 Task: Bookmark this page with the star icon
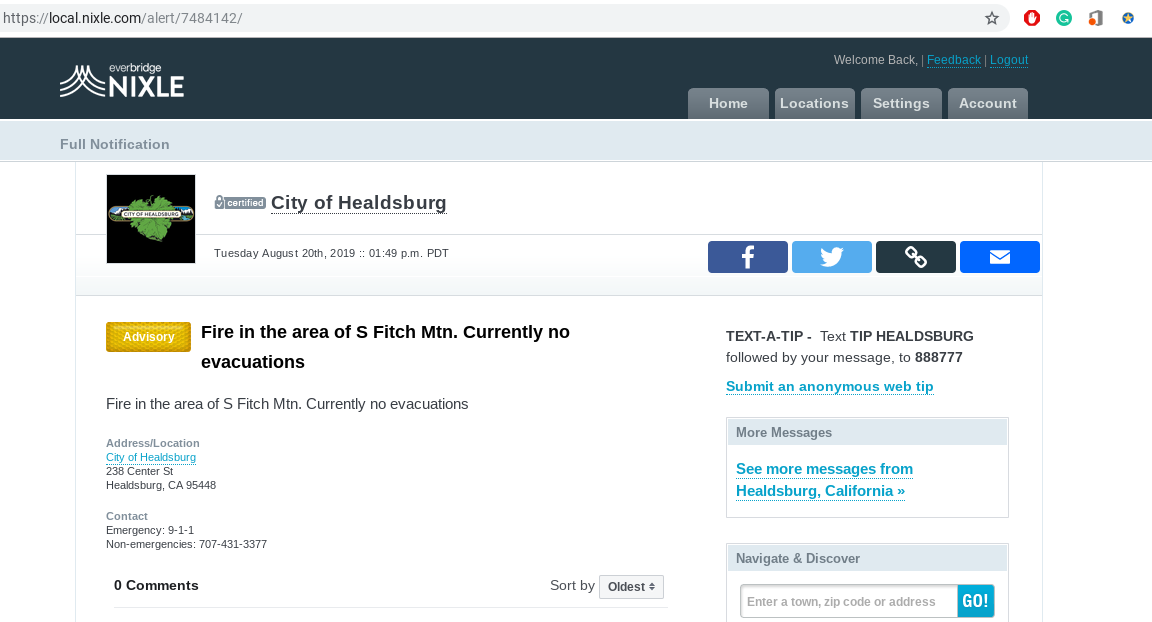coord(992,18)
